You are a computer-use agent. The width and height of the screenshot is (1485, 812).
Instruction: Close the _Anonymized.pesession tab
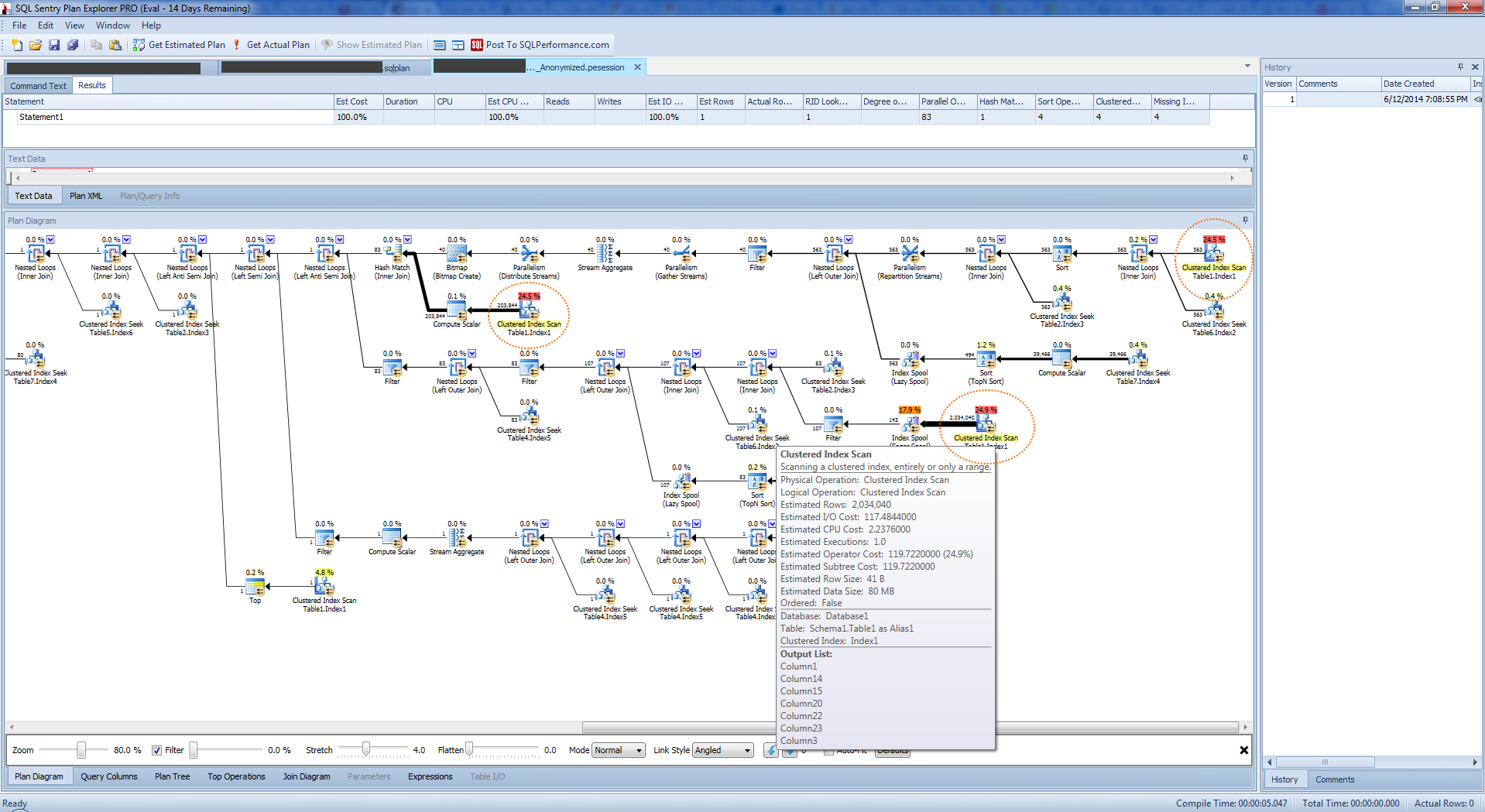[638, 67]
